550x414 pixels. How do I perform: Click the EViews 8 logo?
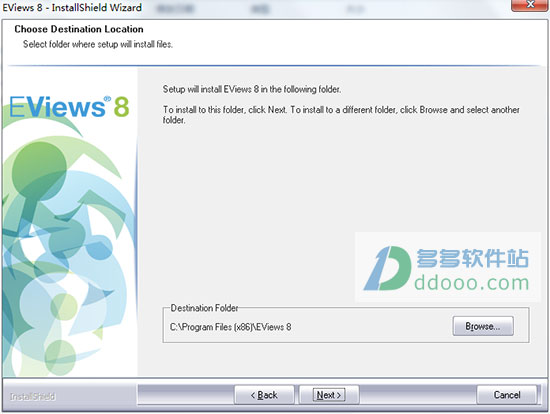pyautogui.click(x=69, y=107)
